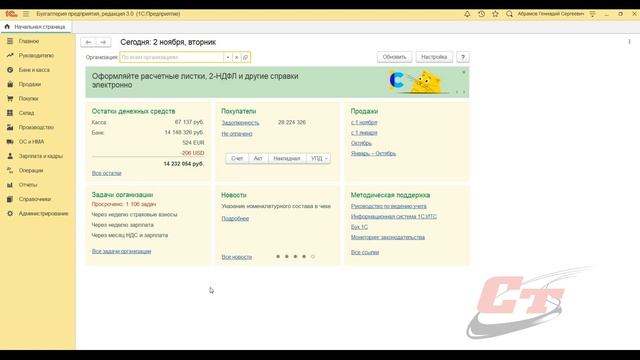Open the Бух.1С link
The width and height of the screenshot is (640, 360).
tap(359, 227)
